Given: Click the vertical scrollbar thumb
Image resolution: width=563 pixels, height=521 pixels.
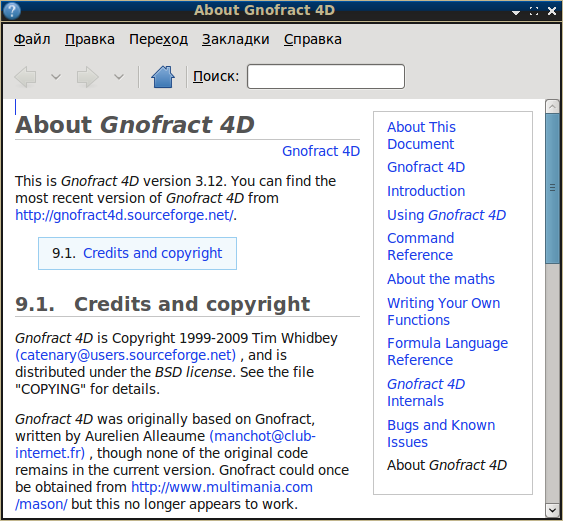Looking at the screenshot, I should coord(552,189).
